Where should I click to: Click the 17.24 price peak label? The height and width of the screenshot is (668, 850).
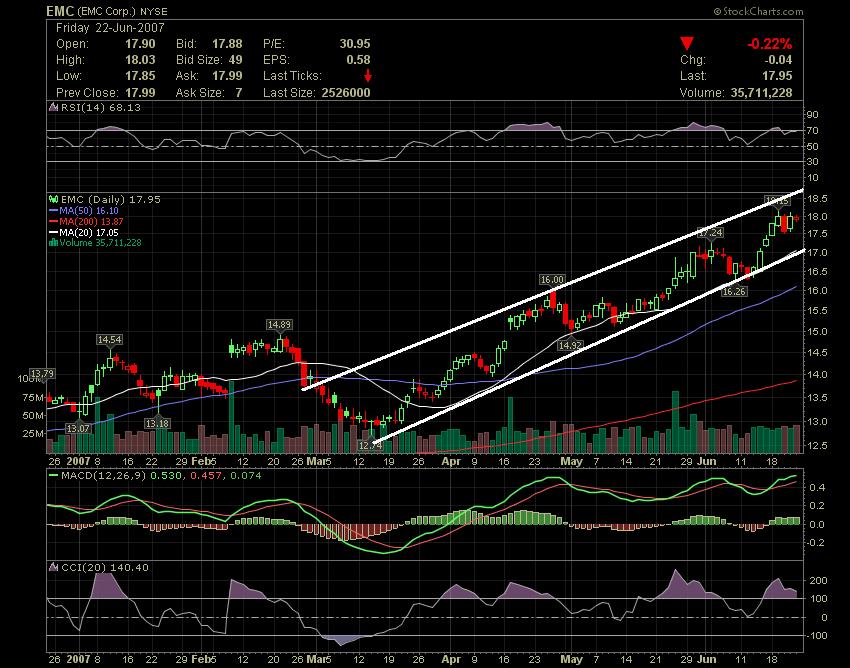point(710,232)
